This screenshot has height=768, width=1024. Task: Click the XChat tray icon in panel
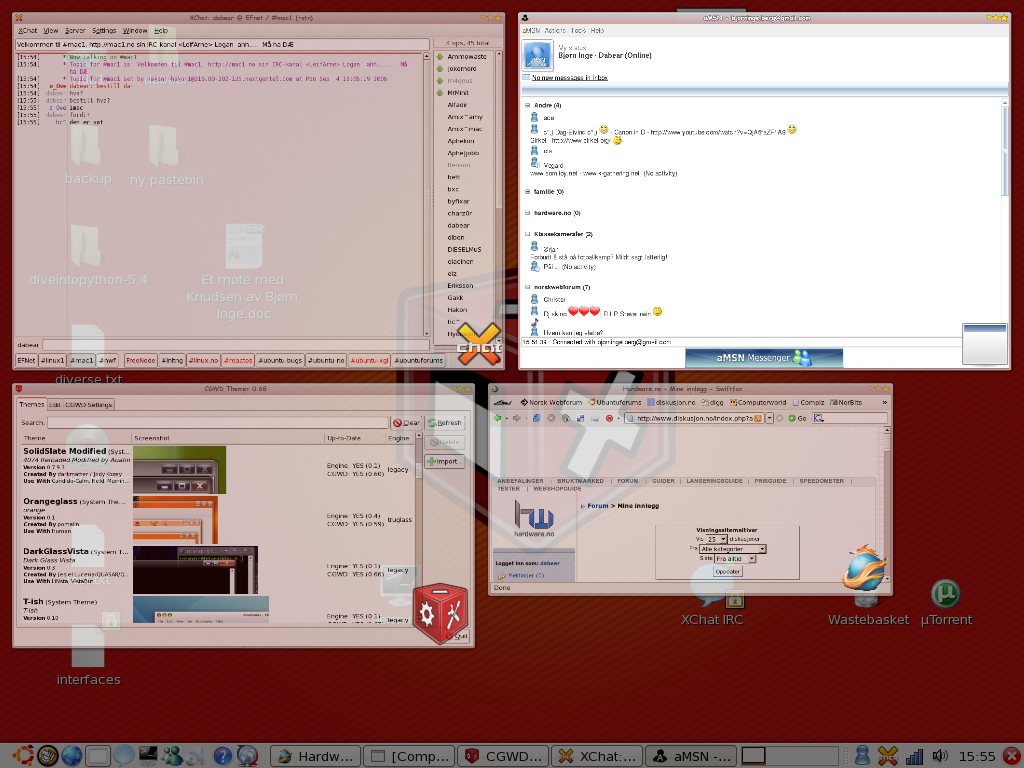(x=888, y=756)
